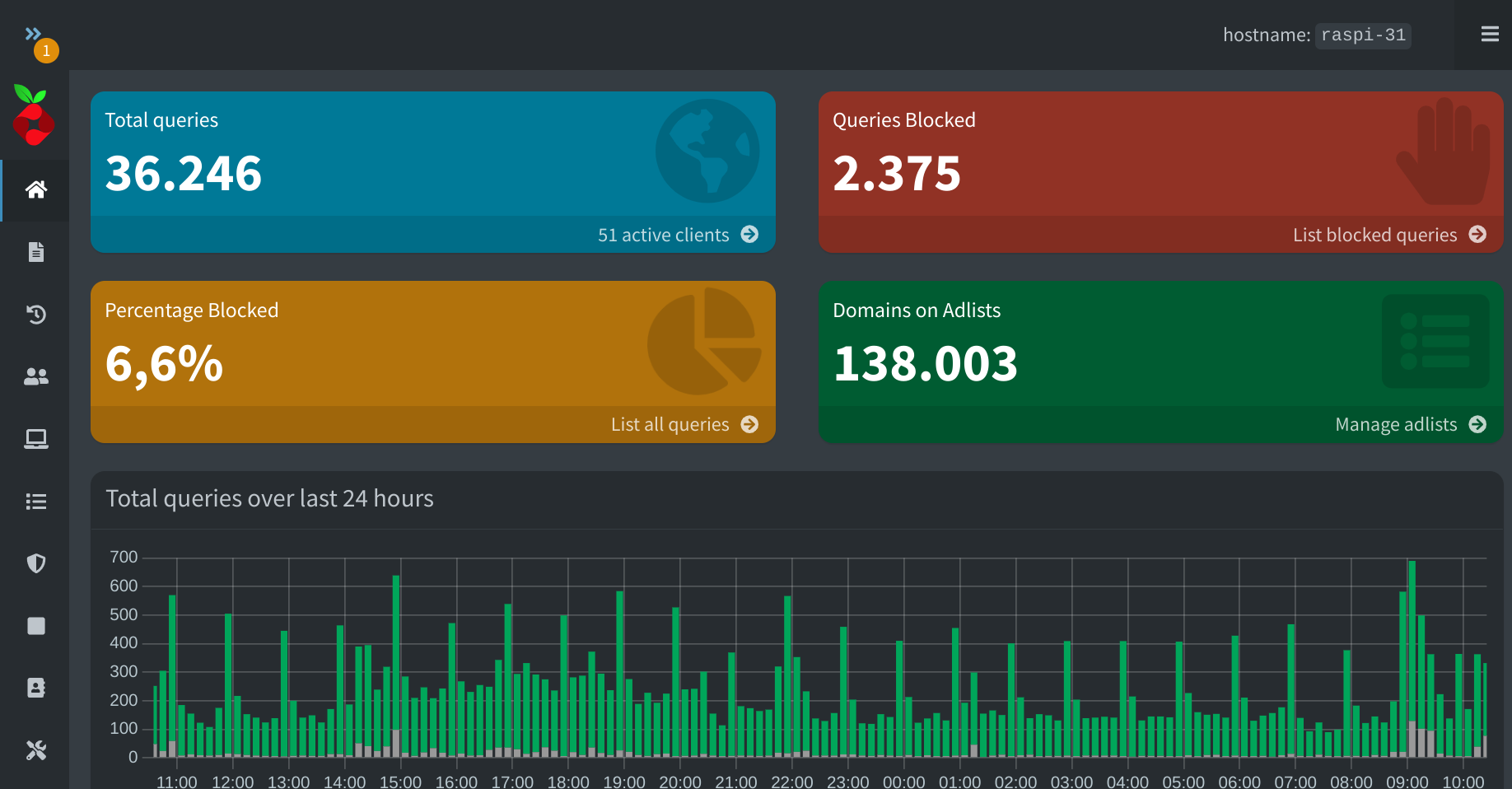This screenshot has height=789, width=1512.
Task: Click the raspi-31 hostname label
Action: (1362, 35)
